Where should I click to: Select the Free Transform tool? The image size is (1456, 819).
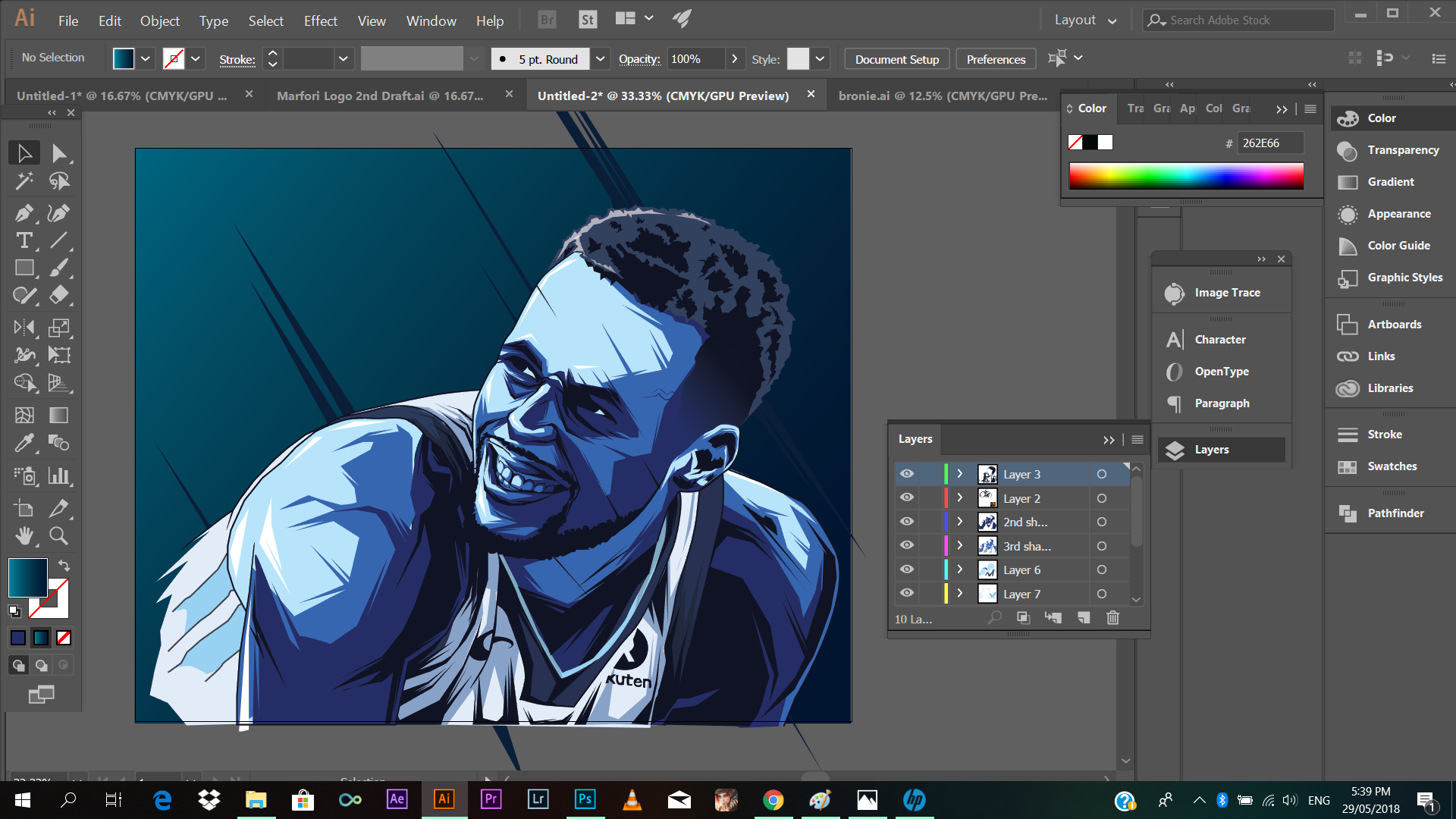coord(59,355)
